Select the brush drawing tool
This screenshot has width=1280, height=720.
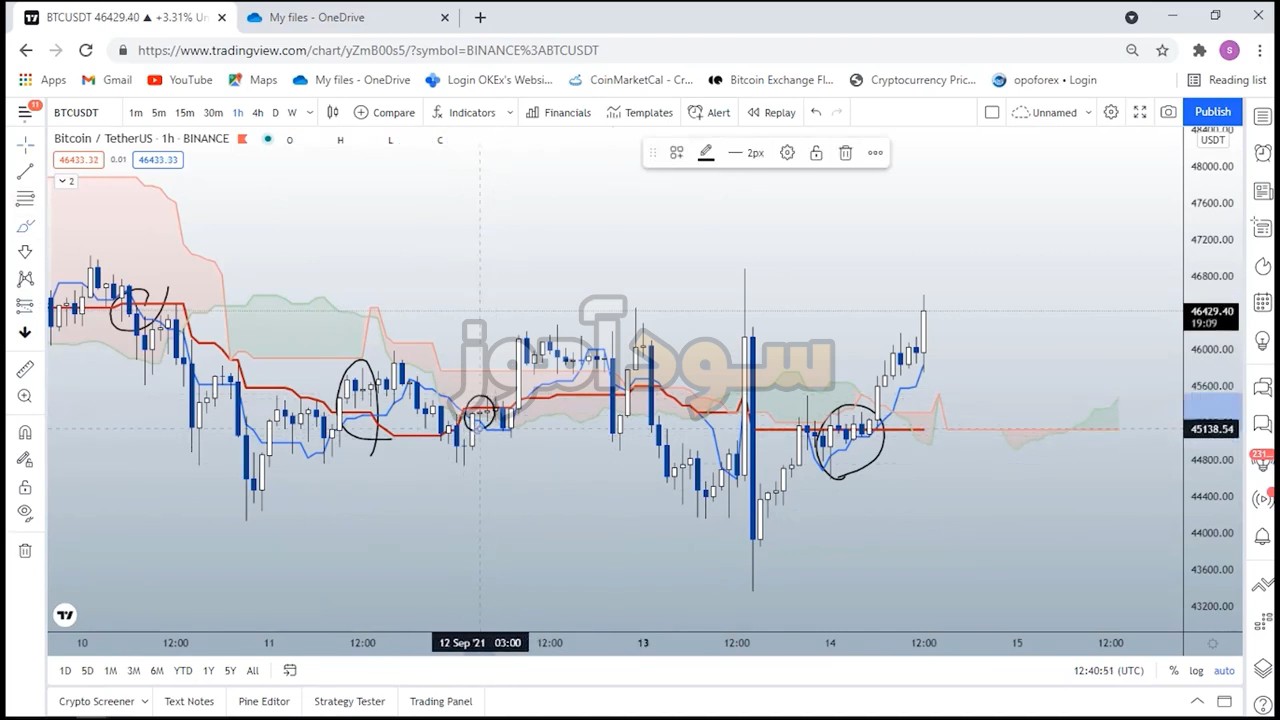25,226
